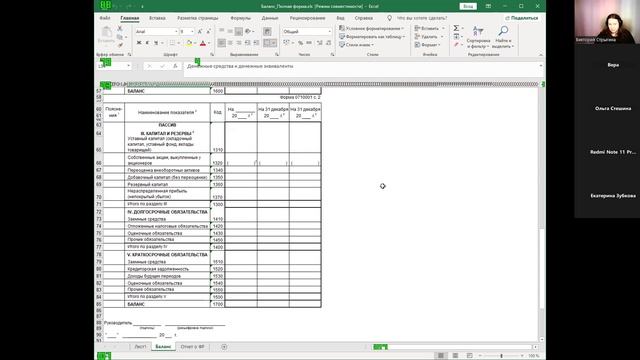Click accounting number format icon
640x360 pixels.
(286, 43)
